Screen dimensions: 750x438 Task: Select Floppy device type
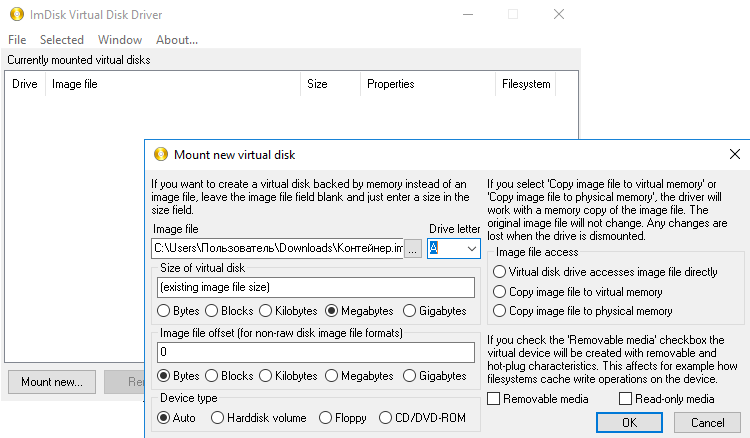click(342, 418)
